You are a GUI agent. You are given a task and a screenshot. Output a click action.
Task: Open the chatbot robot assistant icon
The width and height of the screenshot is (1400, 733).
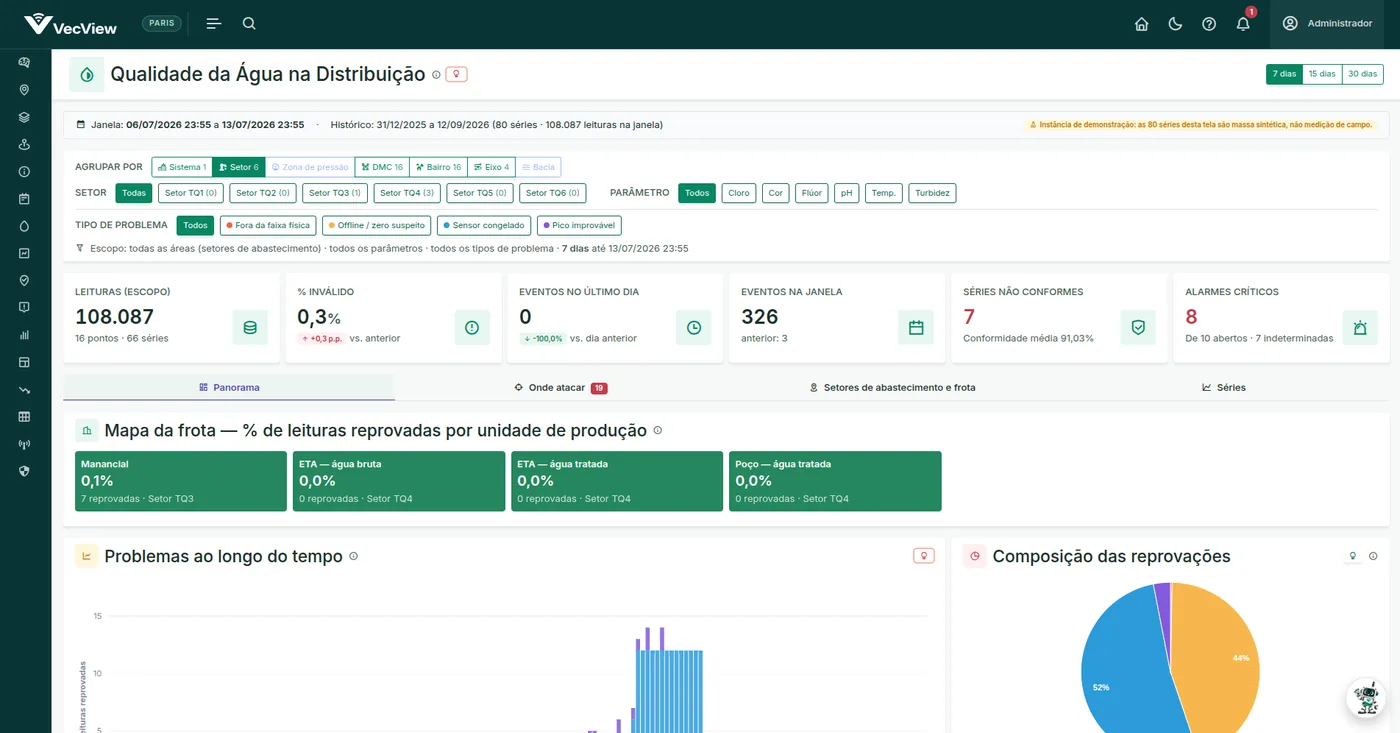(1366, 697)
